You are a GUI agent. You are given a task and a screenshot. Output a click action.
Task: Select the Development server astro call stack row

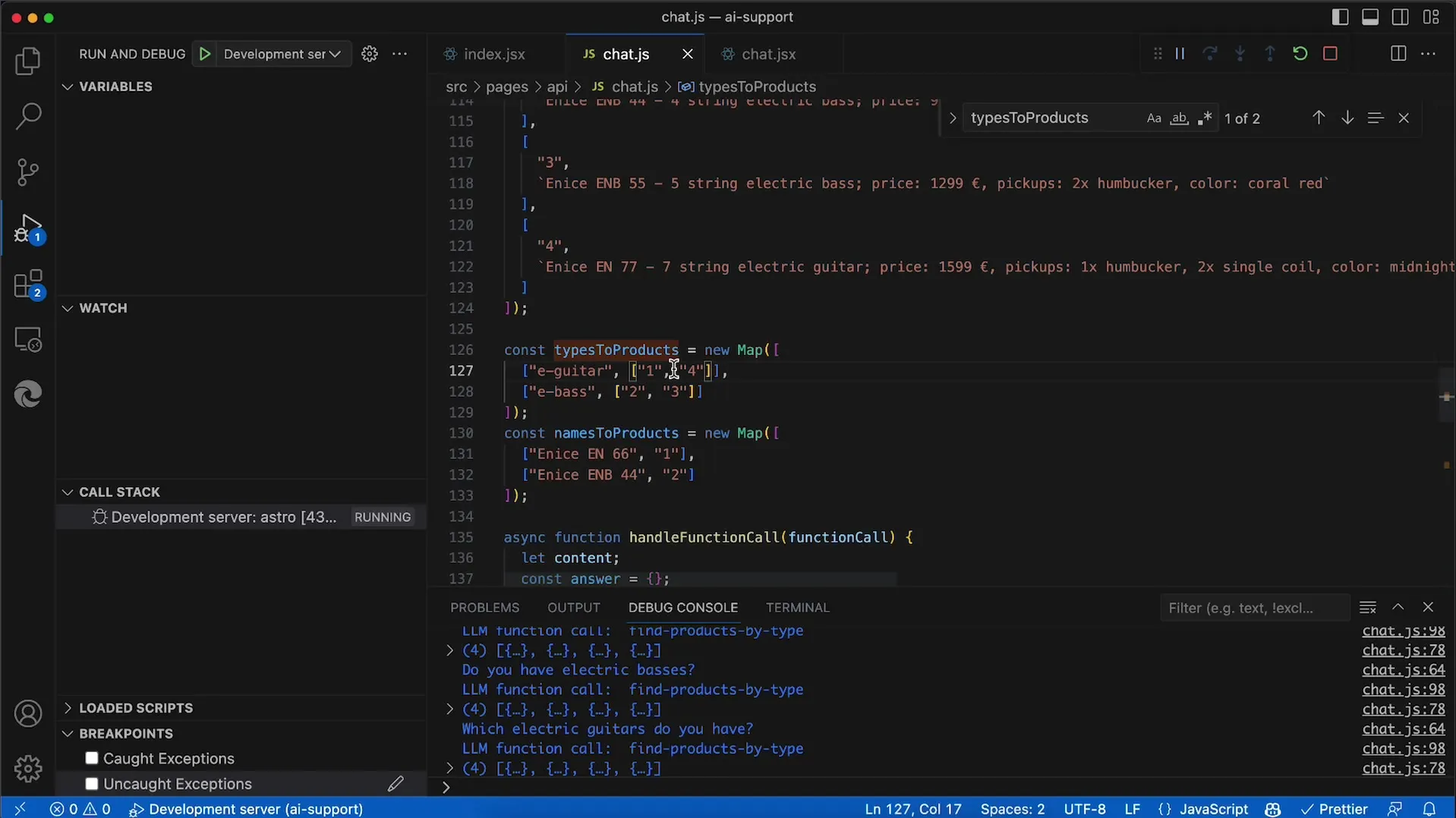pyautogui.click(x=241, y=517)
